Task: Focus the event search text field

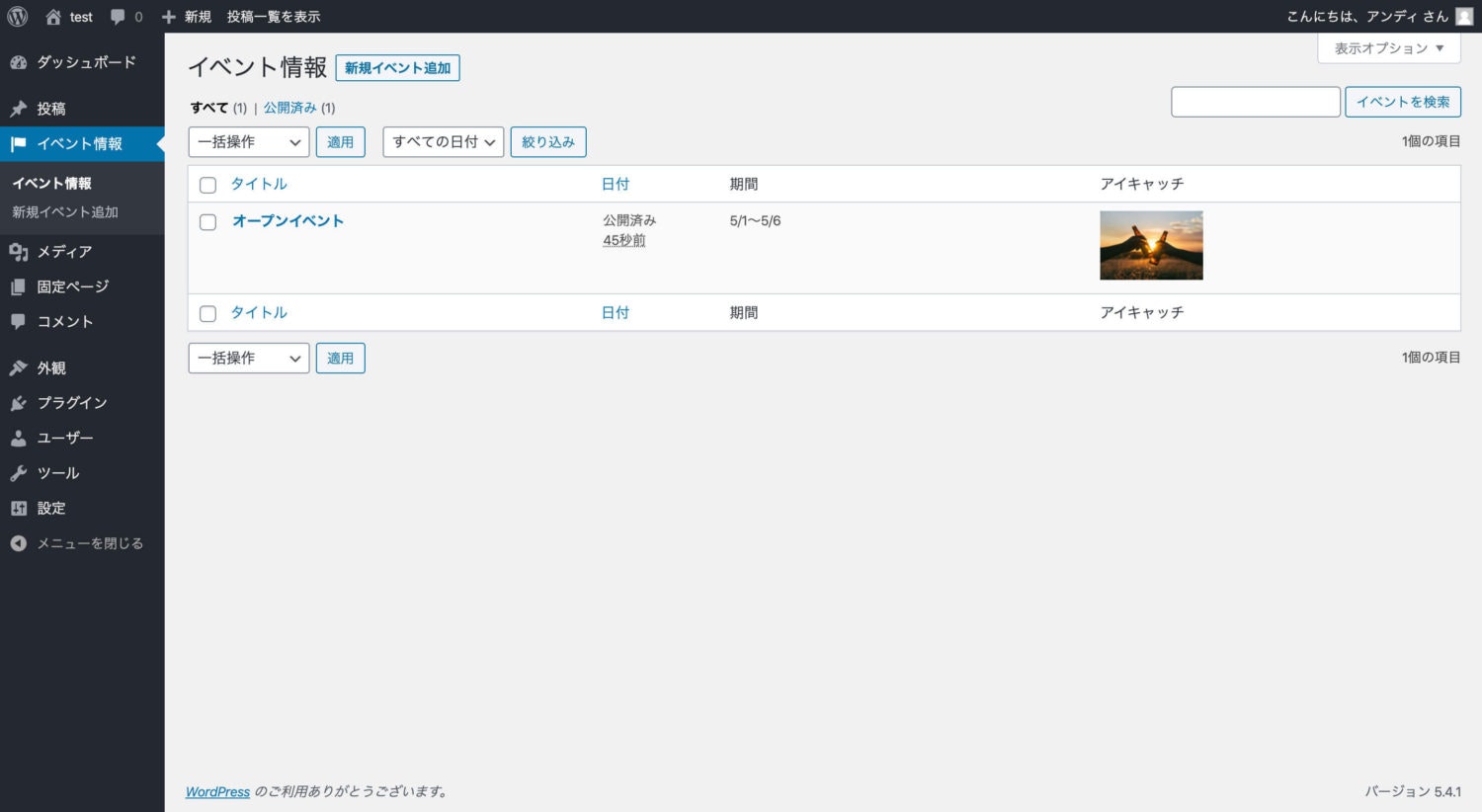Action: coord(1256,102)
